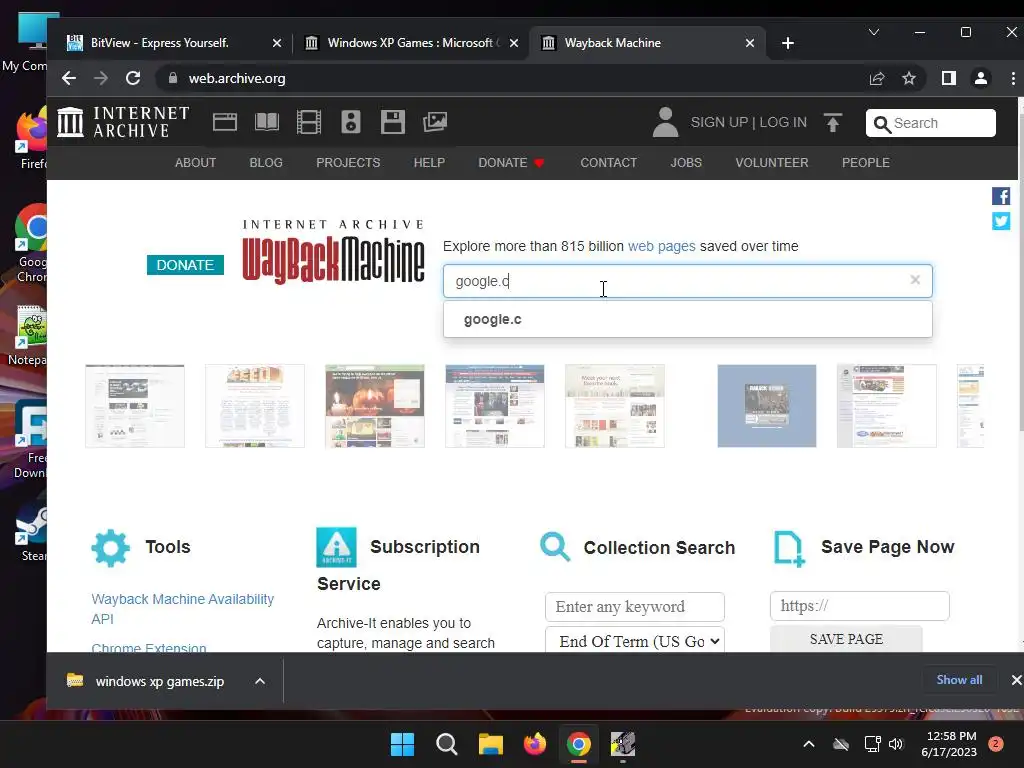Click LOG IN link
1024x768 pixels.
pyautogui.click(x=783, y=123)
